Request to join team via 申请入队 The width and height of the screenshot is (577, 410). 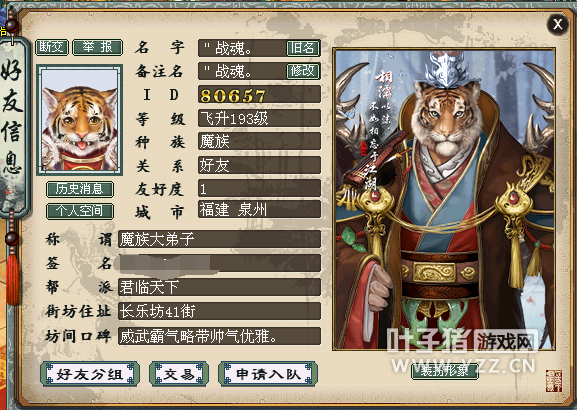point(268,374)
